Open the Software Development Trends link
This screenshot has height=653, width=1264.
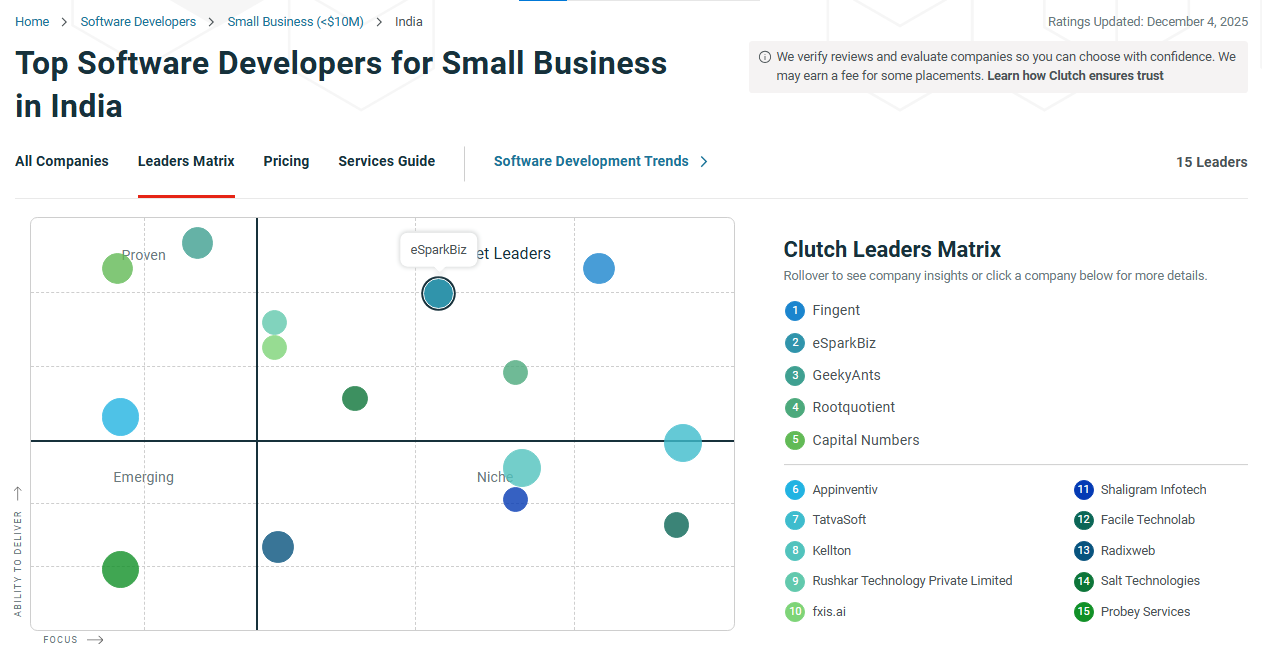click(x=601, y=161)
